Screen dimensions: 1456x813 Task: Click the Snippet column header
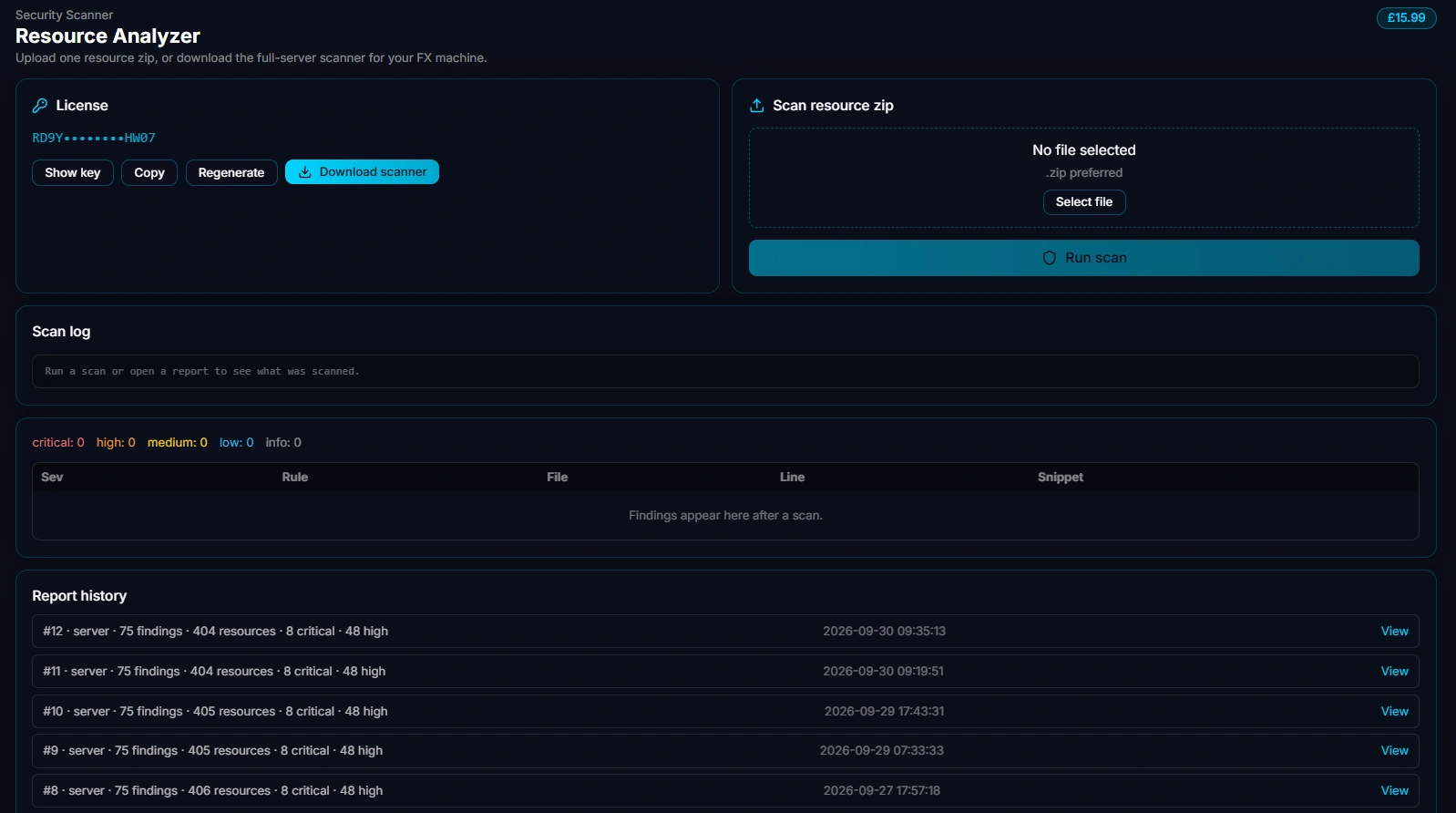click(1061, 478)
